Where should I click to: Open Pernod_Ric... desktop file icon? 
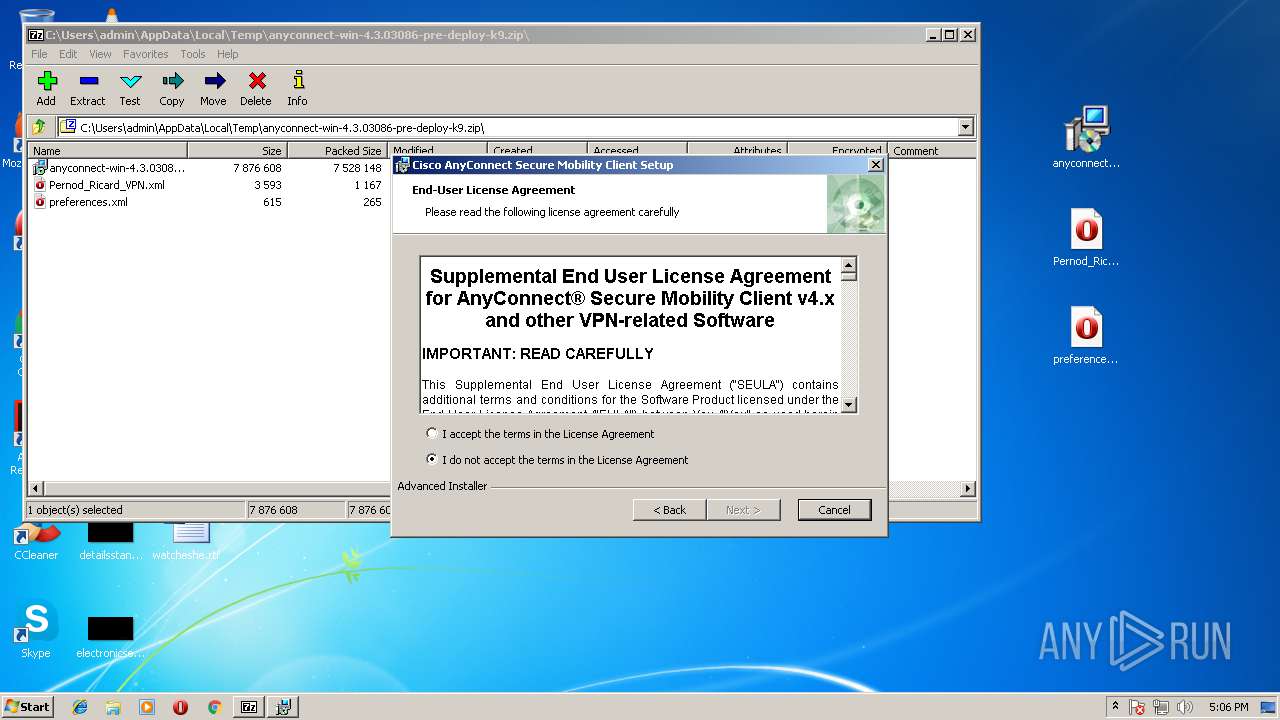pos(1086,238)
